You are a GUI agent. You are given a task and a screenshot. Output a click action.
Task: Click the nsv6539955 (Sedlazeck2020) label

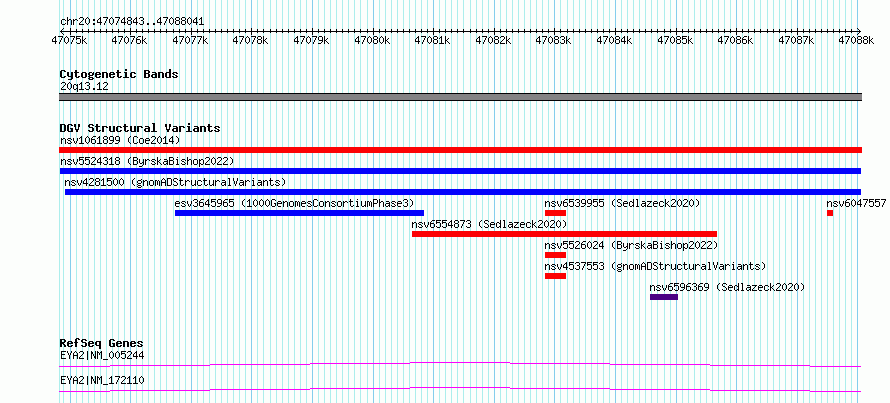[623, 203]
